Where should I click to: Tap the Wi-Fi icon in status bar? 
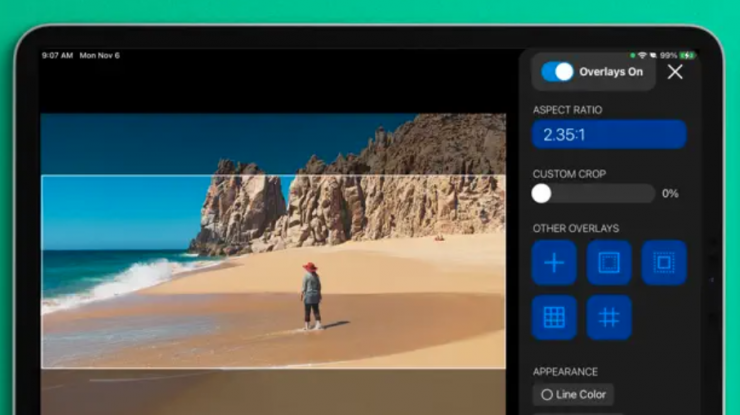pos(642,55)
